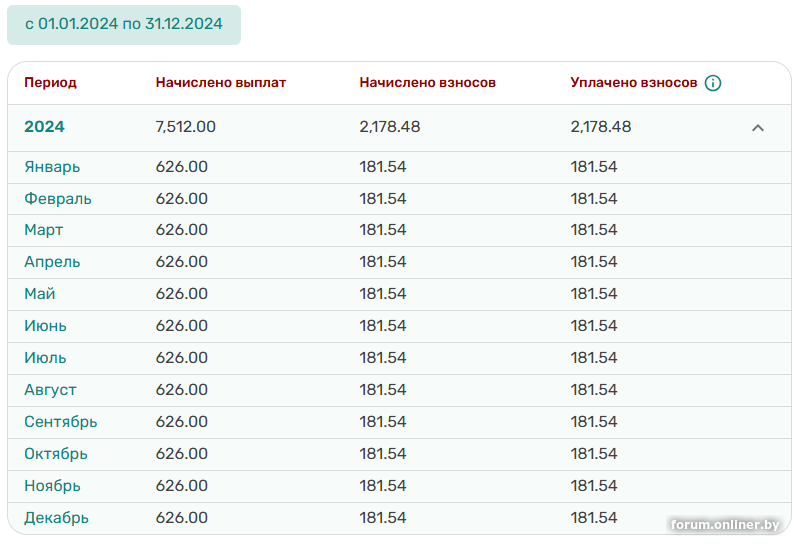Open the Декабрь month link
Screen dimensions: 800x546
[x=56, y=518]
